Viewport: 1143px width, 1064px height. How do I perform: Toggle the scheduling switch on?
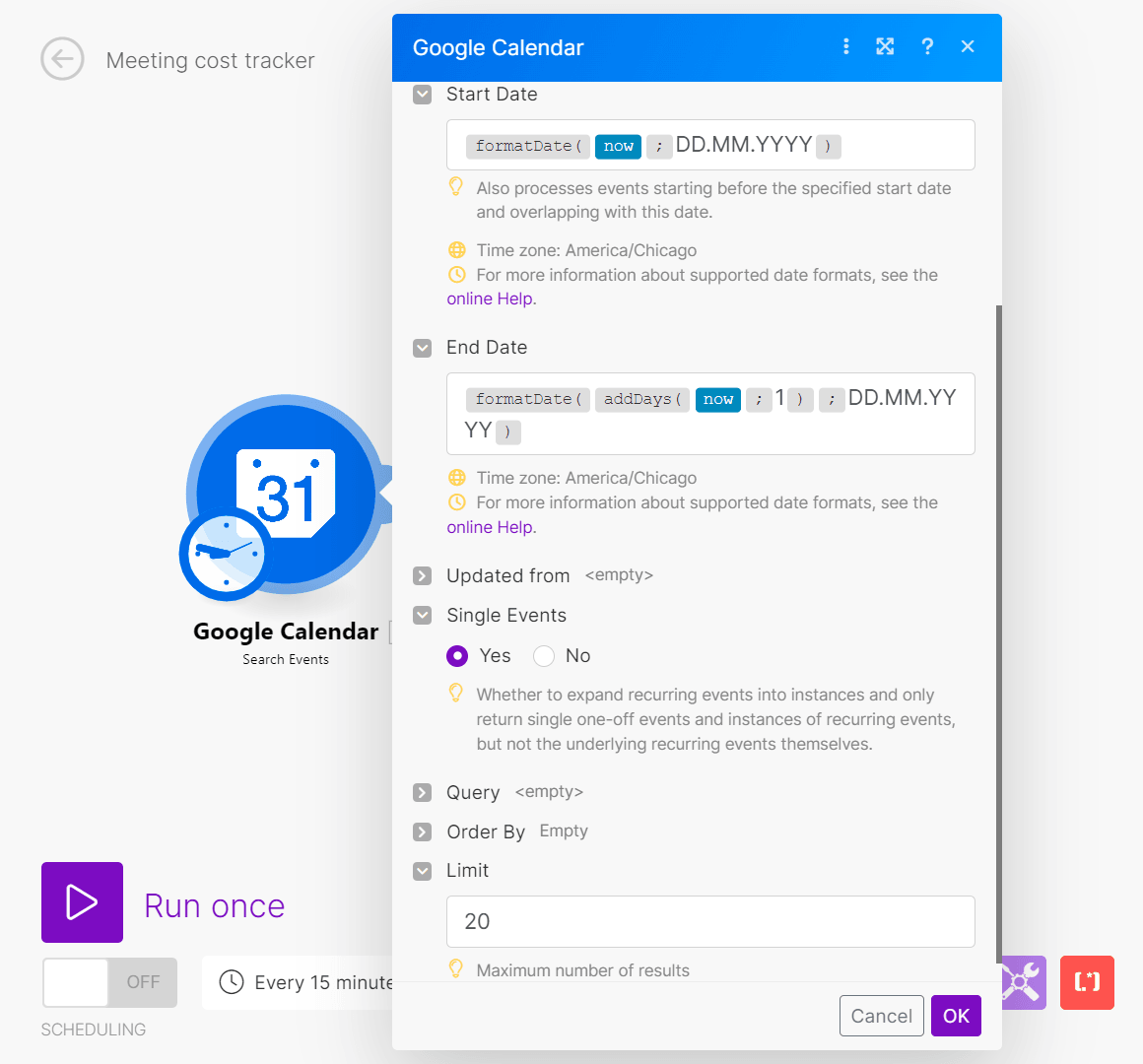pos(109,982)
